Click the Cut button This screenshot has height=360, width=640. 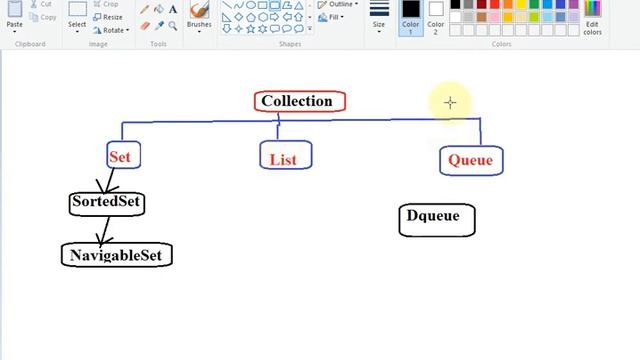(x=41, y=4)
